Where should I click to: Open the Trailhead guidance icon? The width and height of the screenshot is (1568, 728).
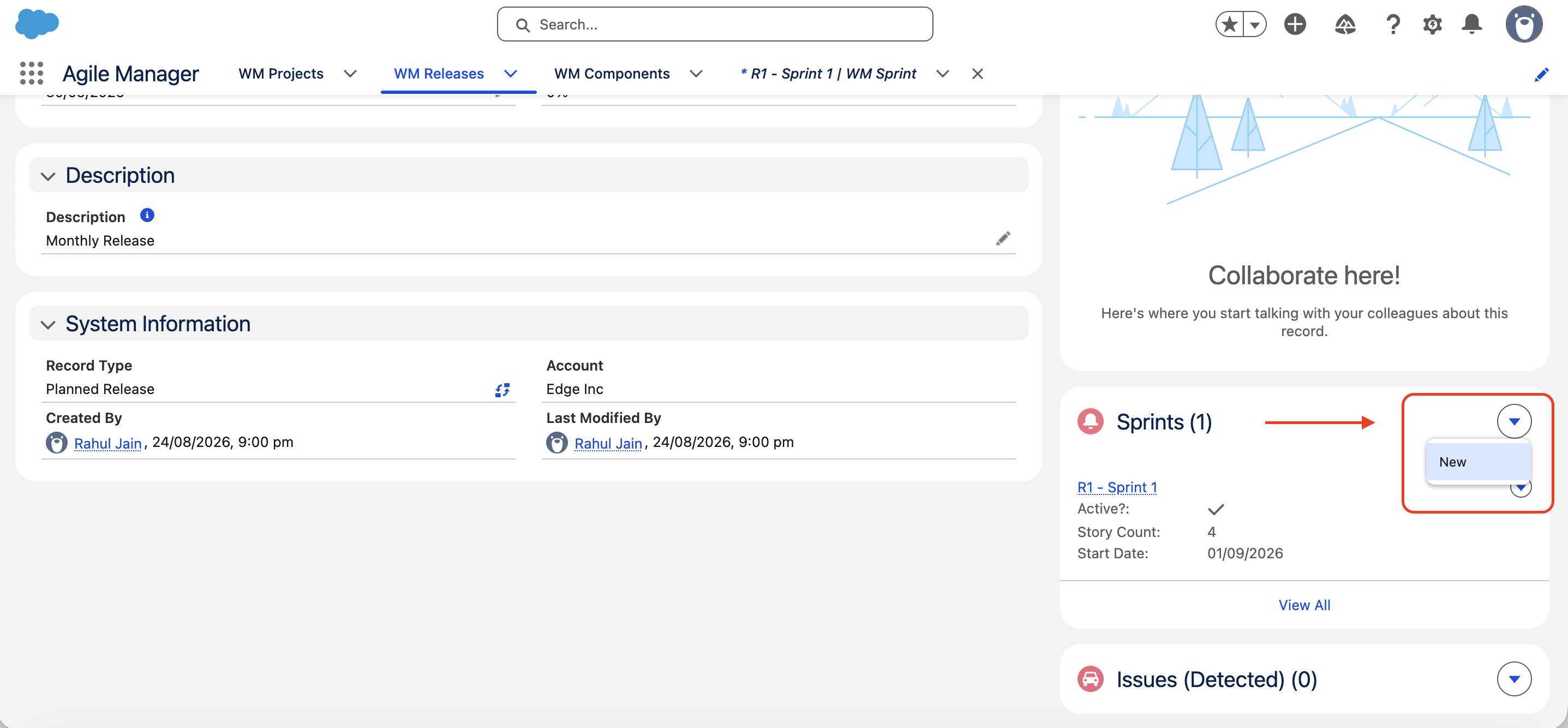pos(1345,25)
